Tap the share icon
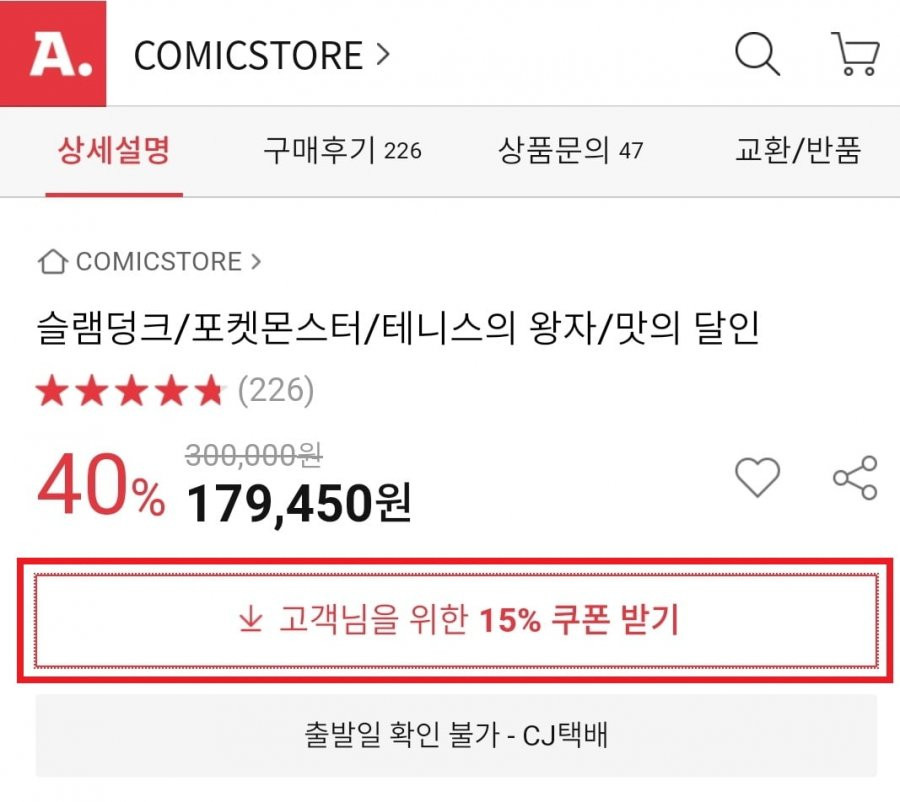 click(x=855, y=478)
